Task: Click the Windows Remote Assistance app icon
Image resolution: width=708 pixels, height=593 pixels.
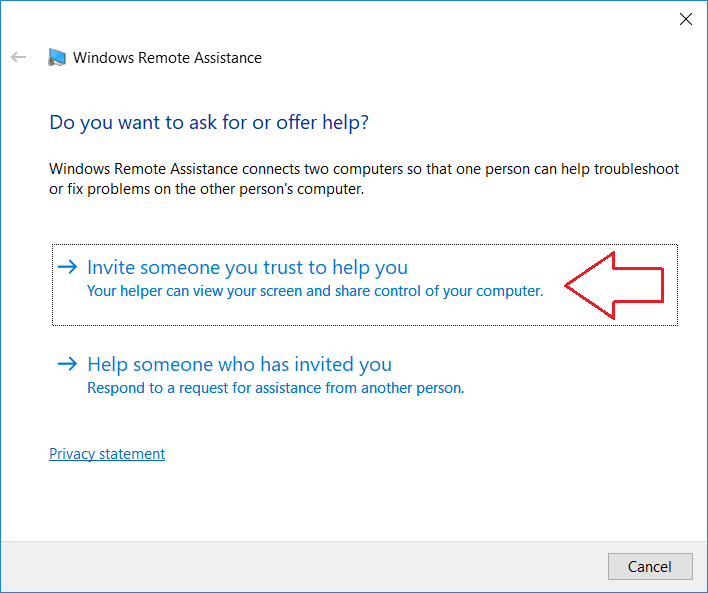Action: (x=57, y=57)
